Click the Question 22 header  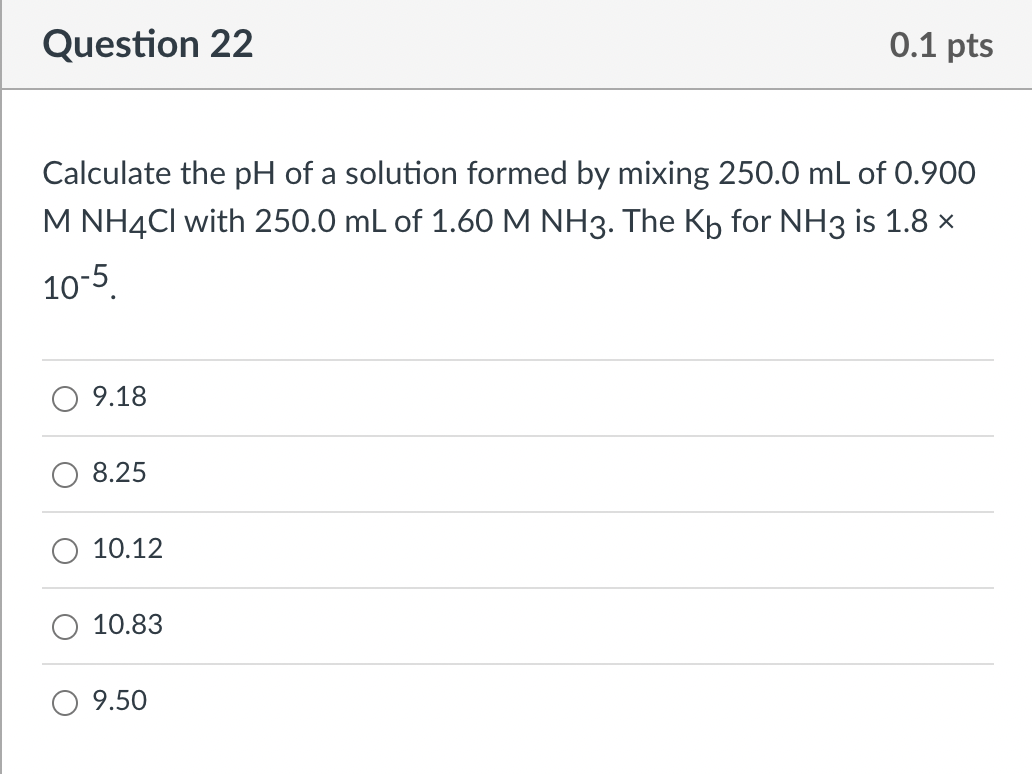tap(147, 44)
